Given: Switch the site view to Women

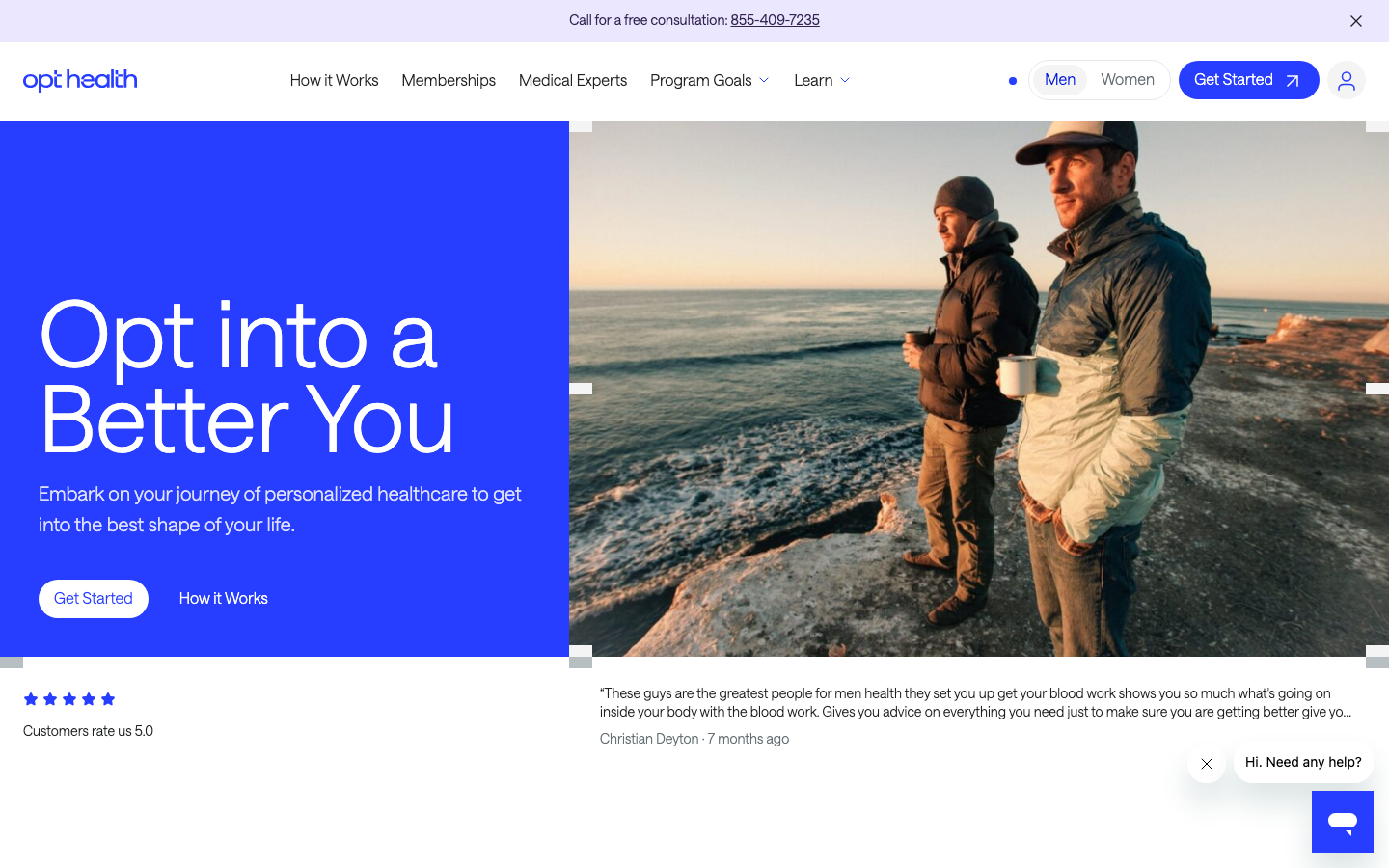Looking at the screenshot, I should click(1127, 80).
